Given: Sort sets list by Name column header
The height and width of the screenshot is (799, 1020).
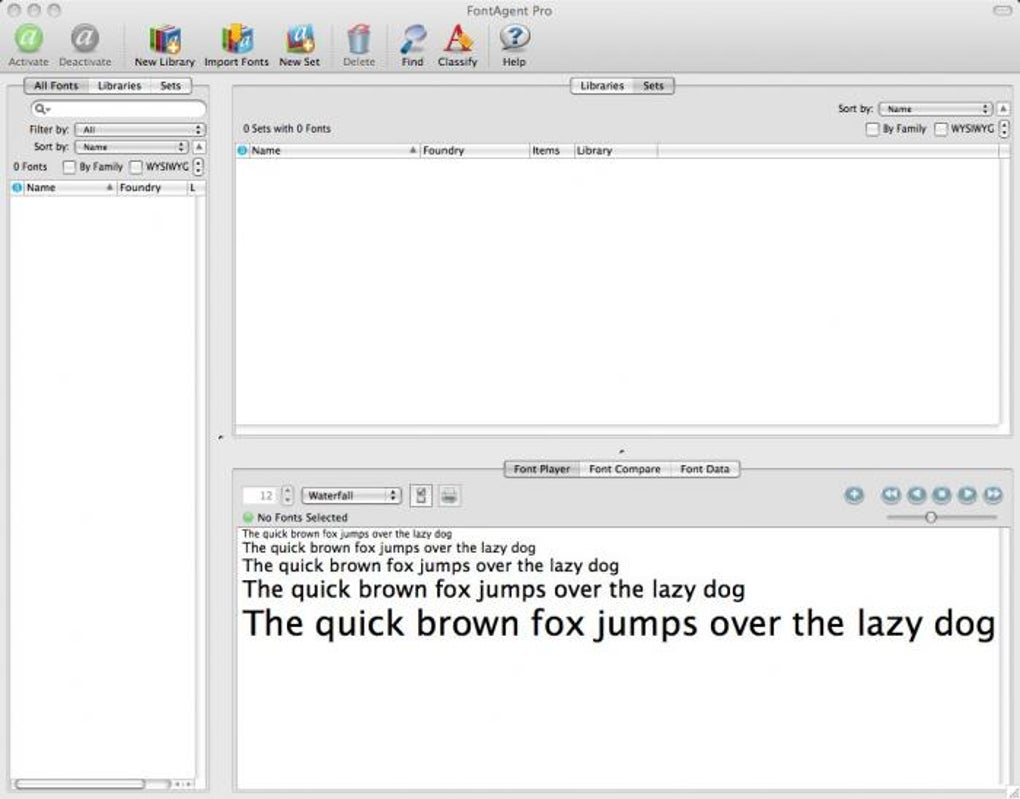Looking at the screenshot, I should tap(334, 150).
